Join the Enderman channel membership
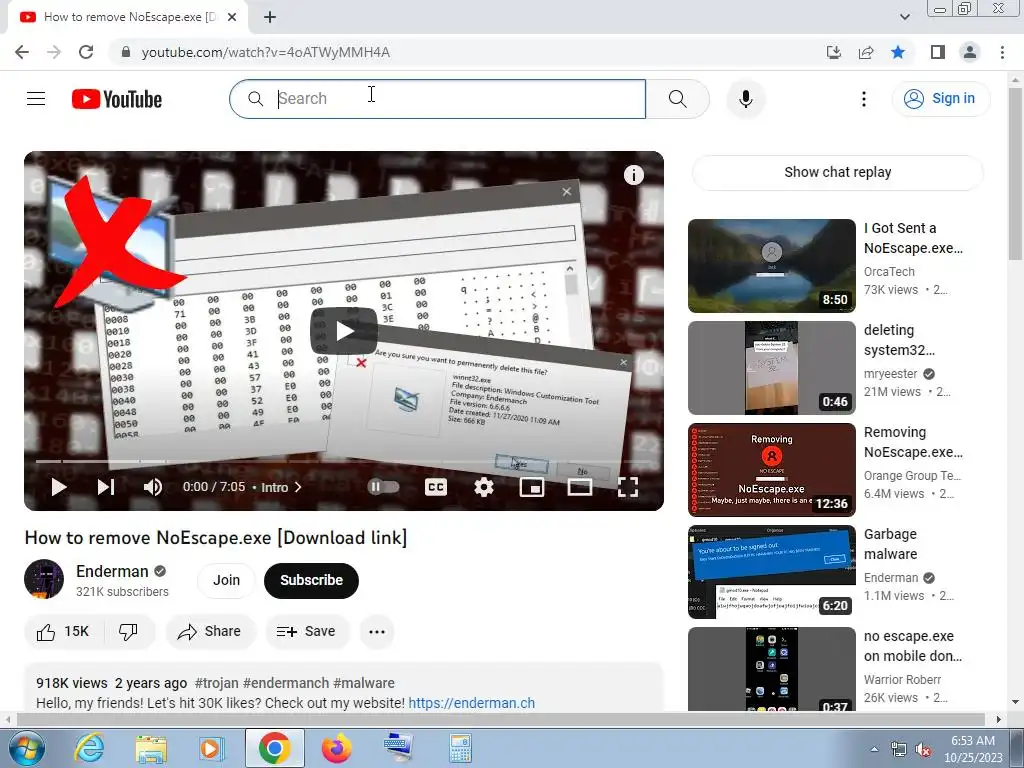1024x768 pixels. click(x=226, y=581)
